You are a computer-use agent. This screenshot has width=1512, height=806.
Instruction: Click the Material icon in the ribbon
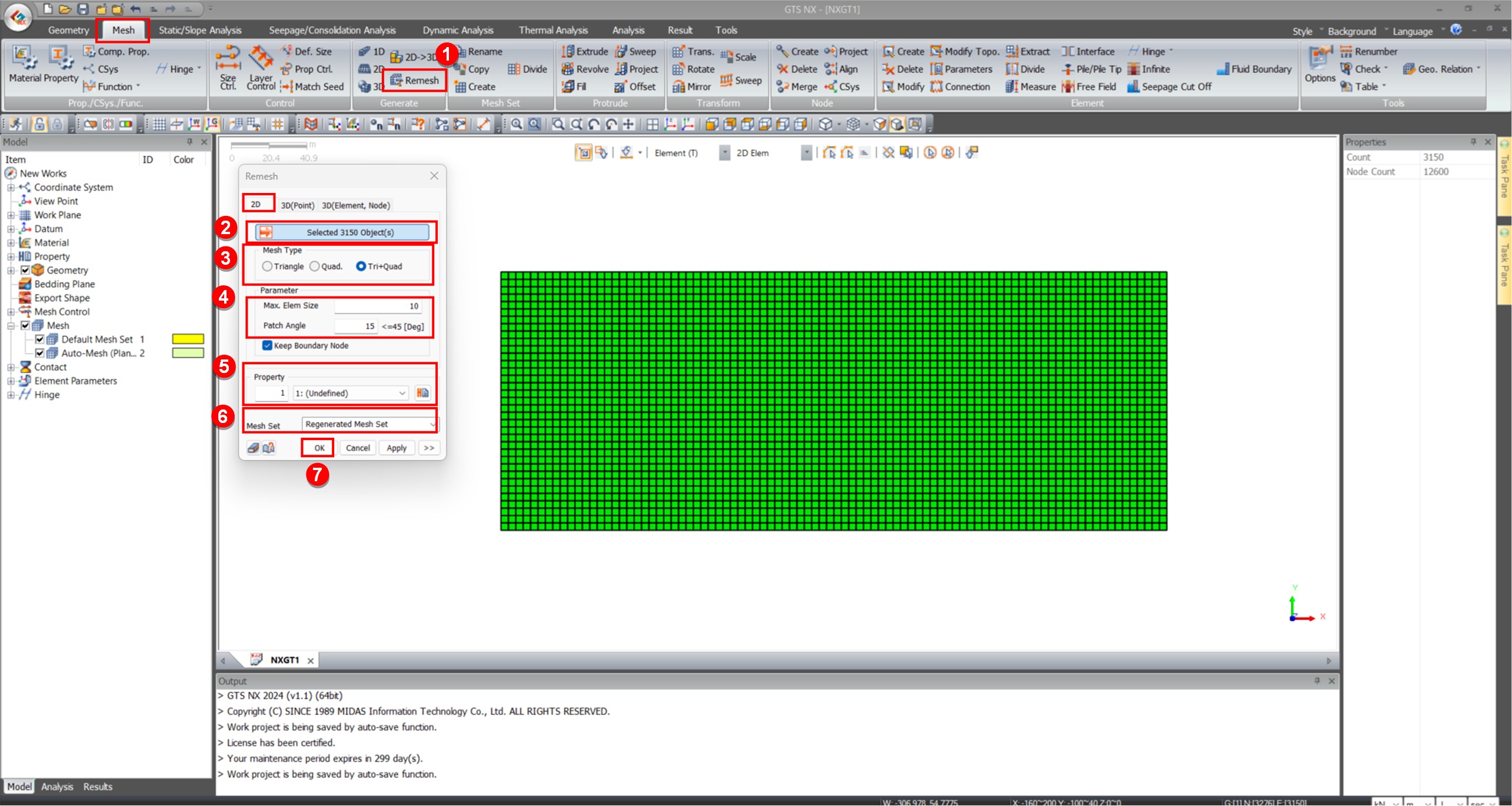coord(25,65)
